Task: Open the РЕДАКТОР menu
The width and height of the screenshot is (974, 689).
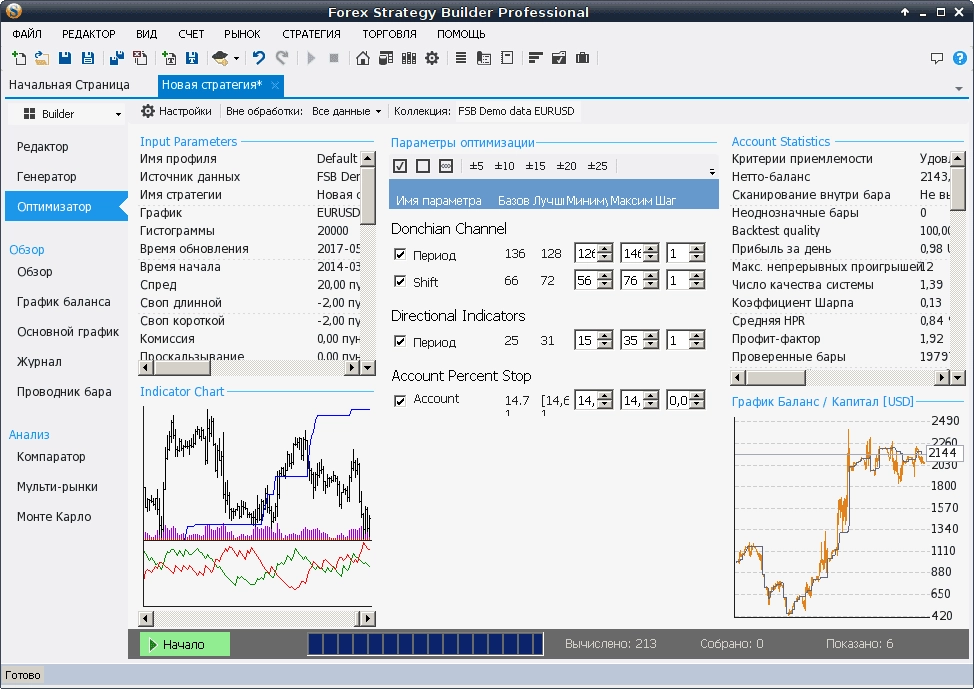Action: point(89,34)
